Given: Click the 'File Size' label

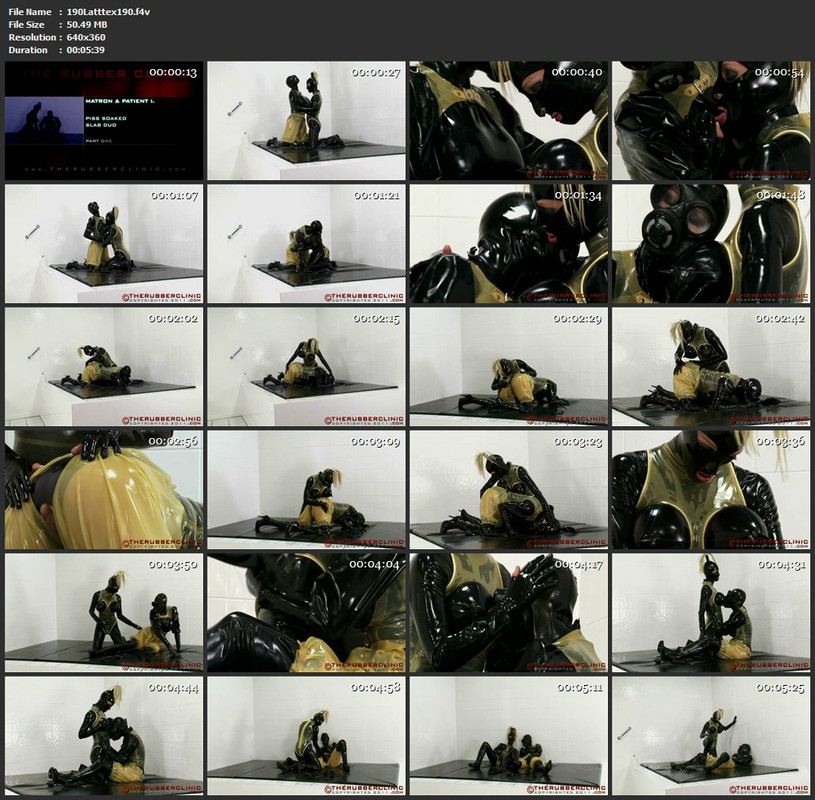Looking at the screenshot, I should point(26,24).
